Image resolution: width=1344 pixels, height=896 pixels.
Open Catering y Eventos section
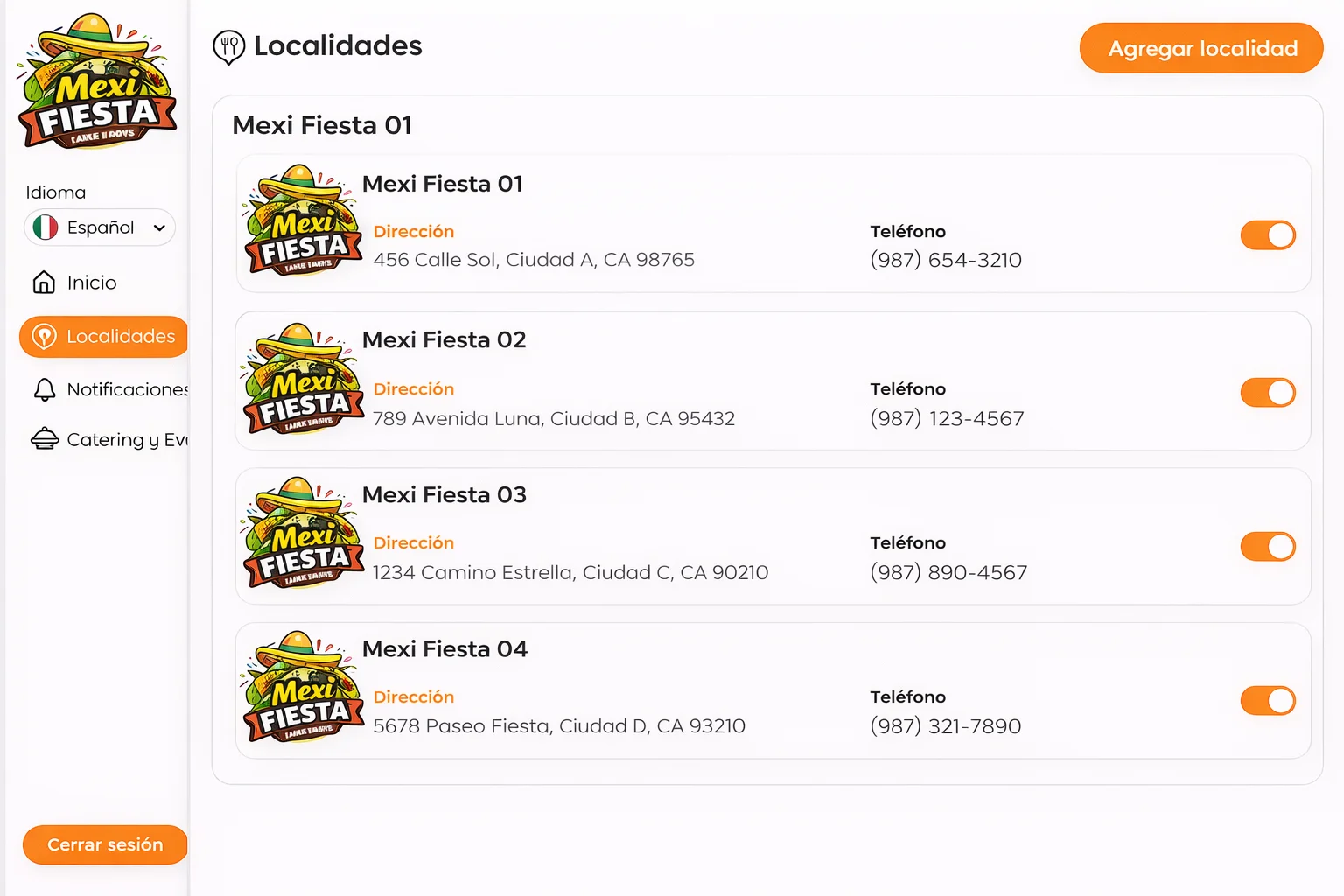[x=127, y=439]
